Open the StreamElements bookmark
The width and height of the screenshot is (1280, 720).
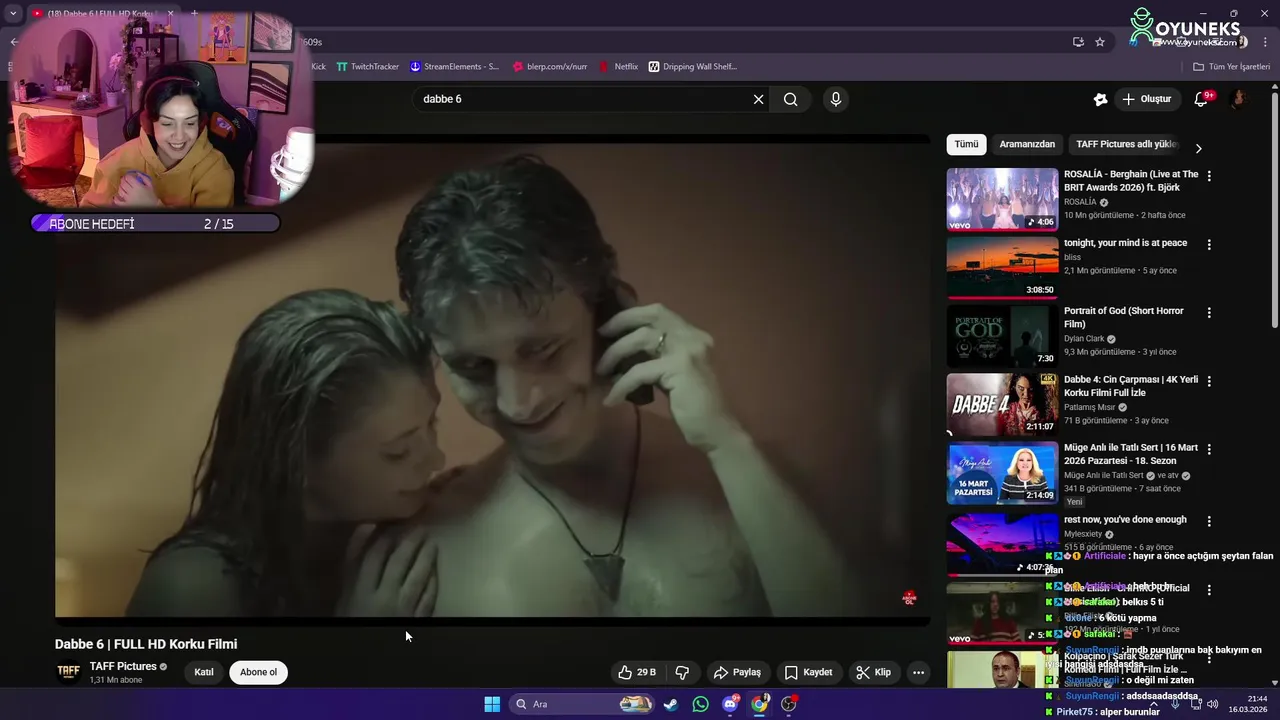pos(454,66)
